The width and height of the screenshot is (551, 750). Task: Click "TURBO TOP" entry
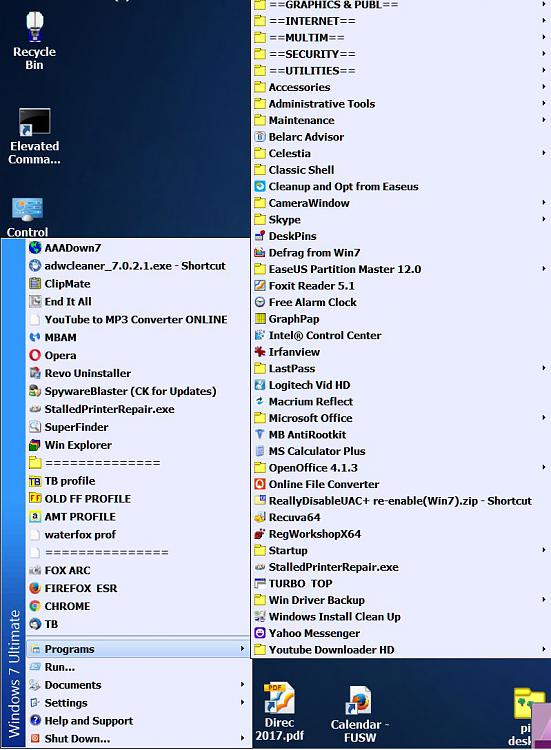[x=400, y=584]
